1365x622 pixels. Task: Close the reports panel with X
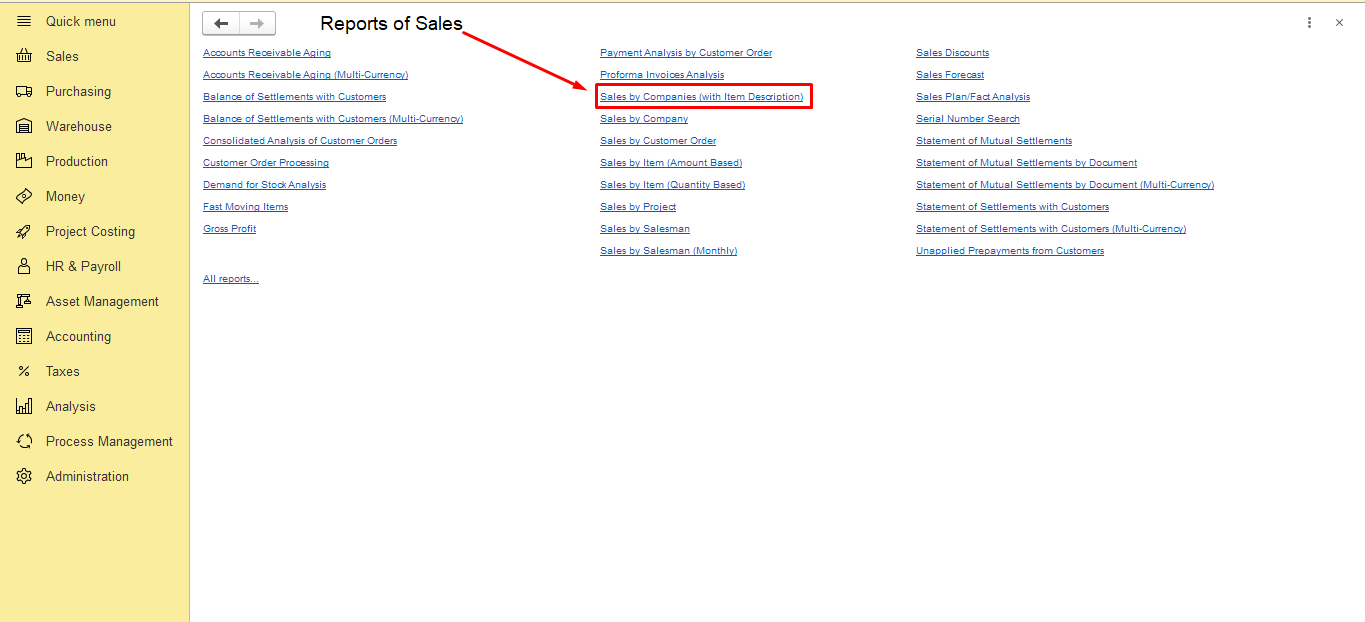point(1339,23)
